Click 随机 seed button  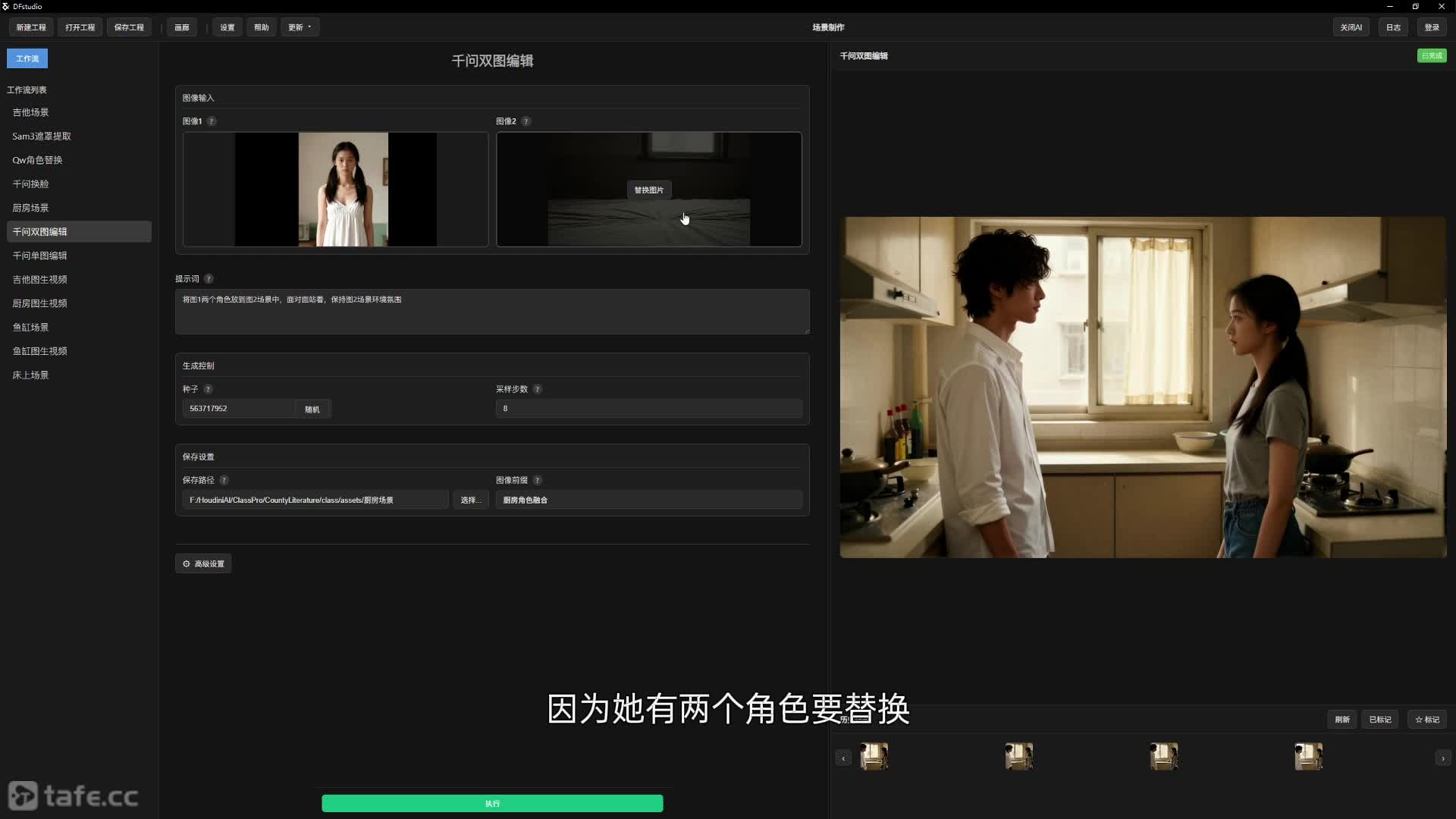tap(312, 409)
